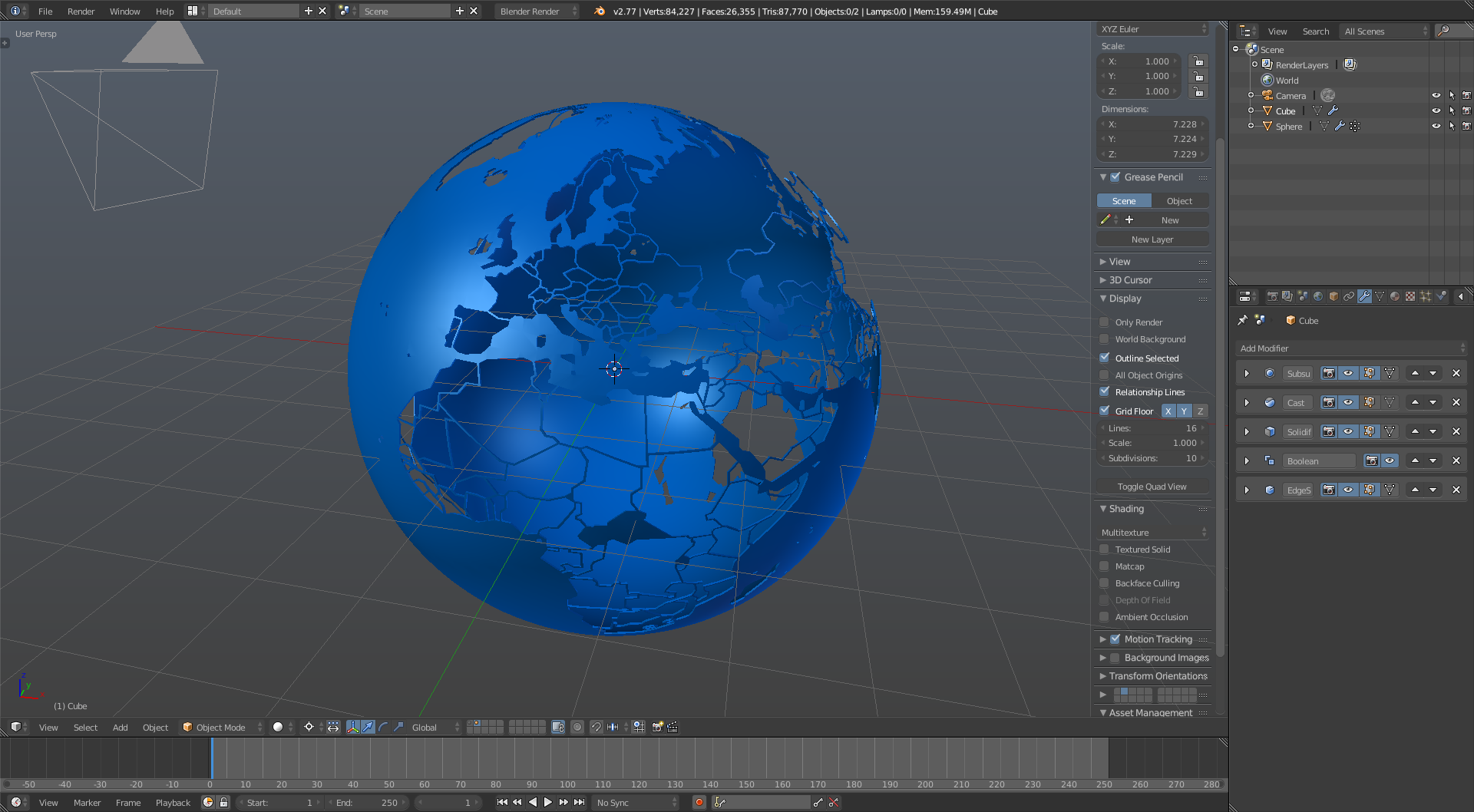Viewport: 1474px width, 812px height.
Task: Switch to the Modifiers wrench tab
Action: point(1364,296)
